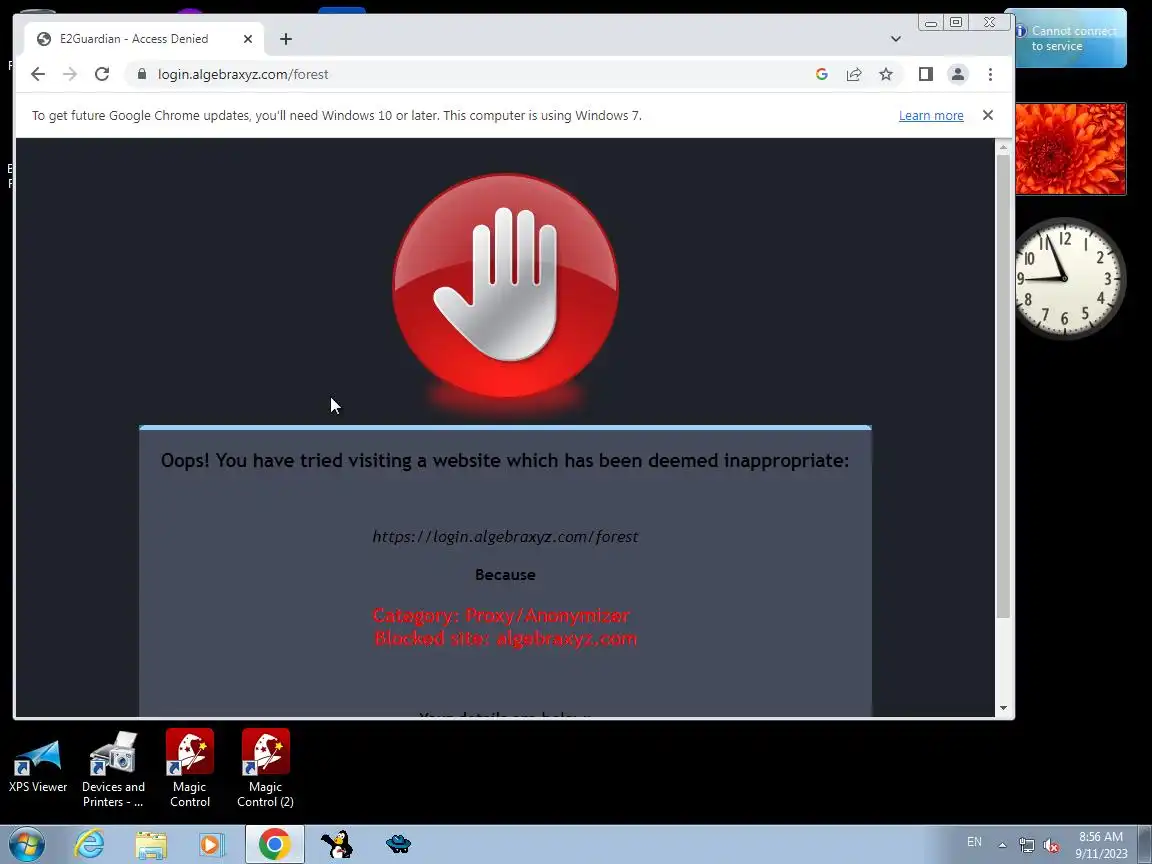
Task: Open the Chrome three-dot menu
Action: point(990,74)
